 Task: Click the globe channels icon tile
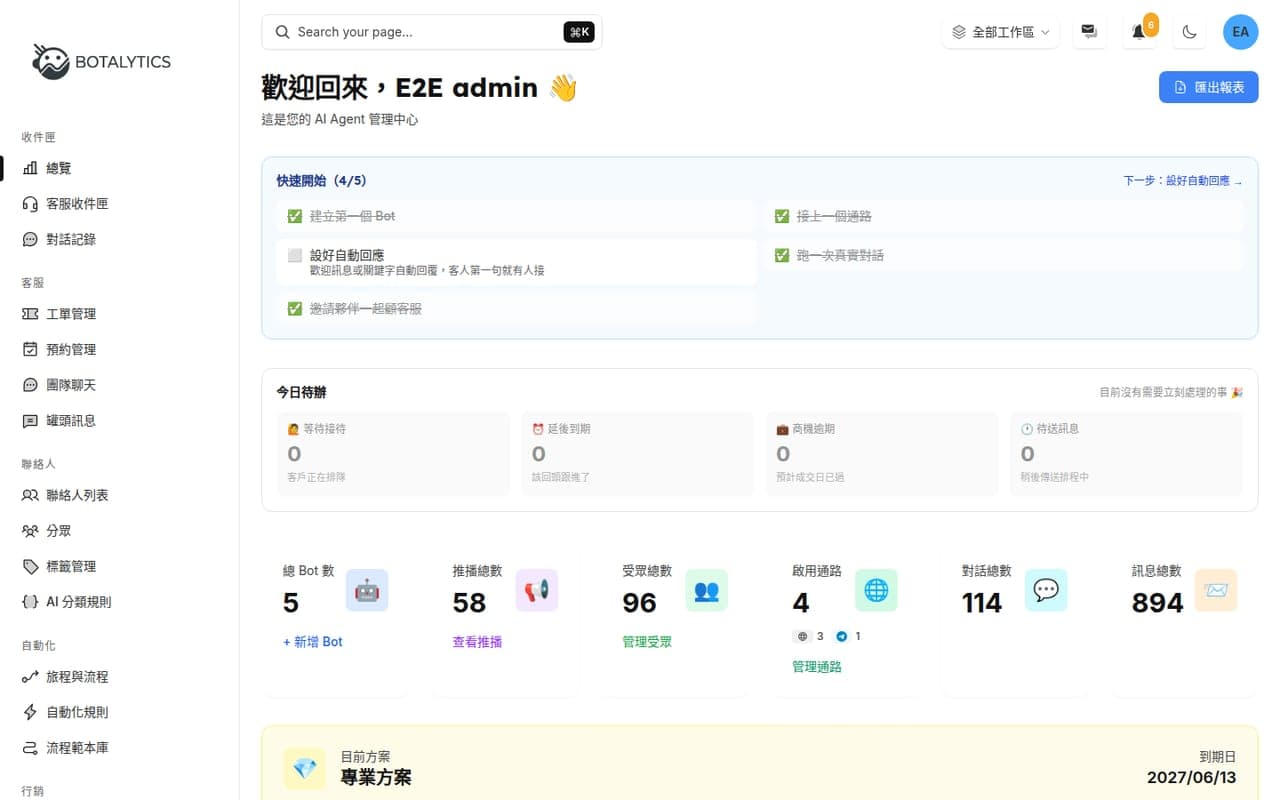[876, 590]
